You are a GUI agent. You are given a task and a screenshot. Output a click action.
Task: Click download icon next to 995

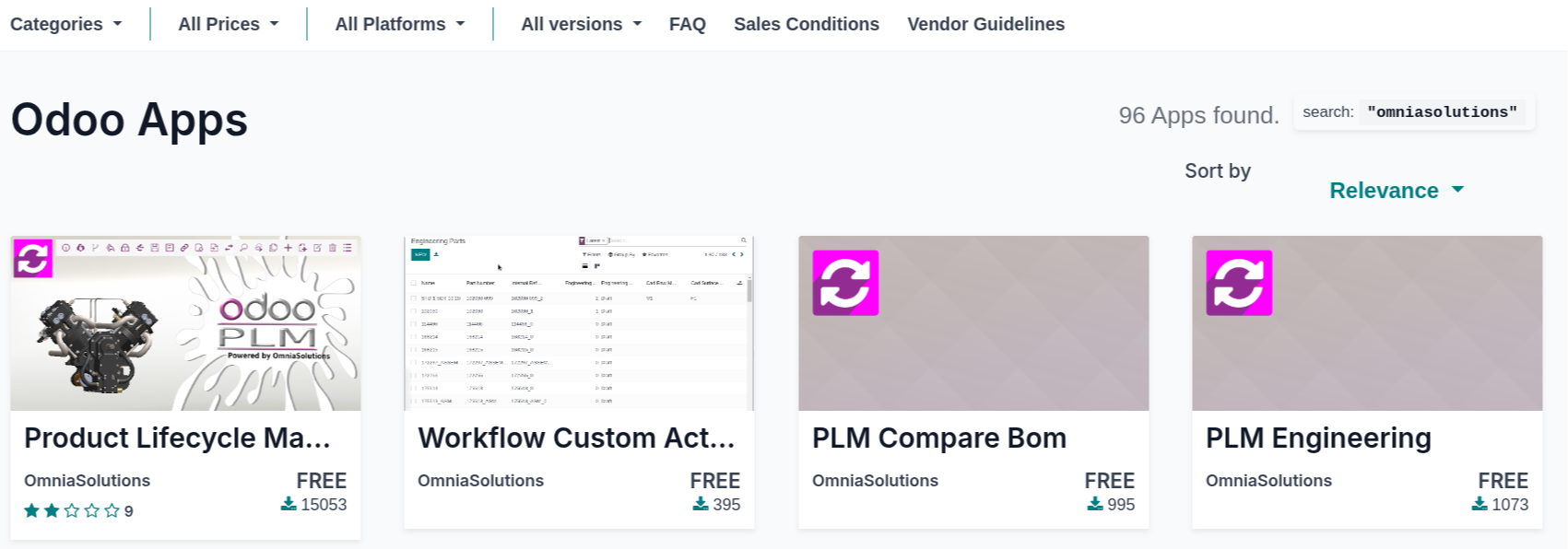tap(1095, 504)
